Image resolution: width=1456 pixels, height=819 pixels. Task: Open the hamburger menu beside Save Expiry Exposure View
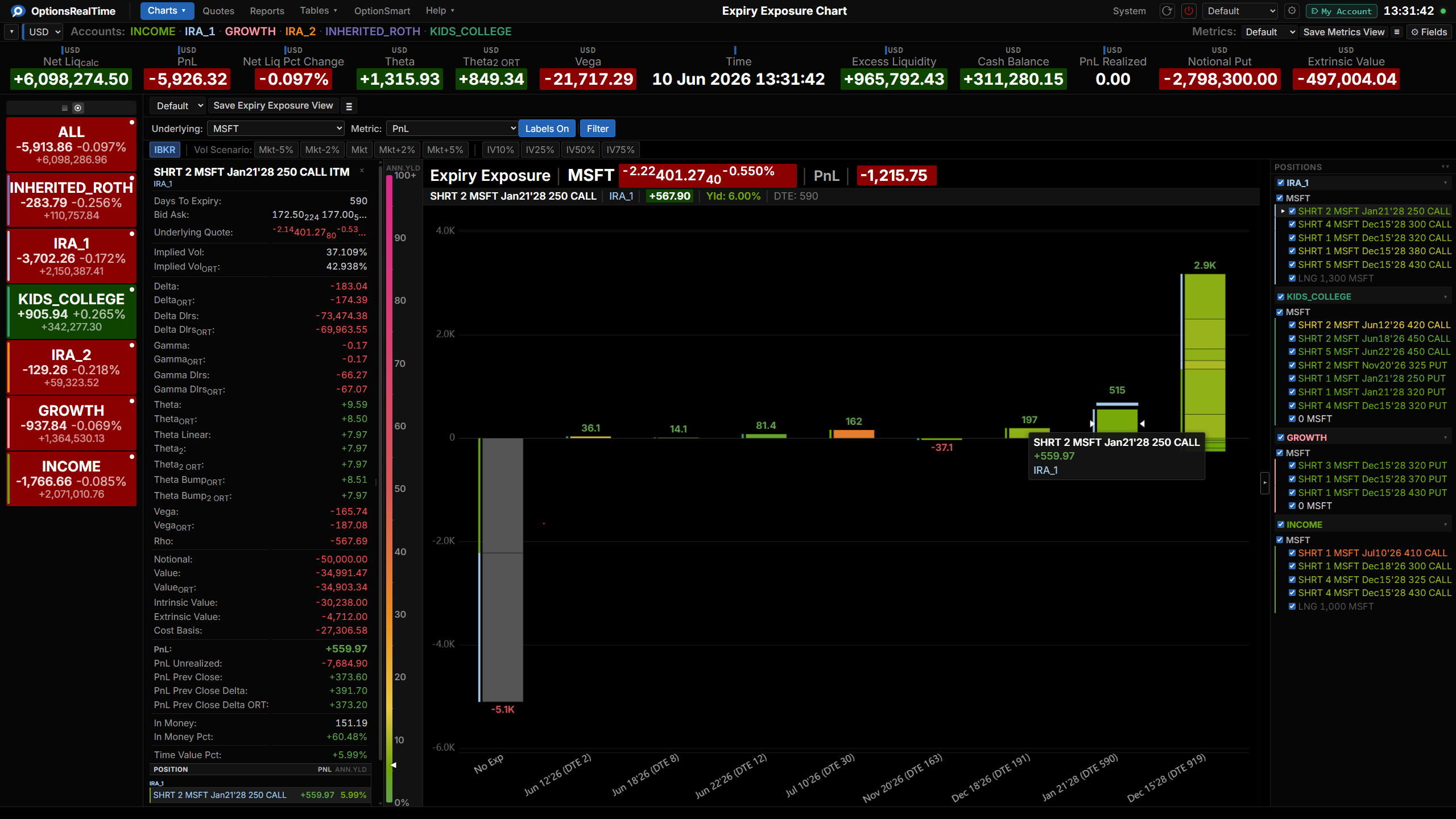349,106
